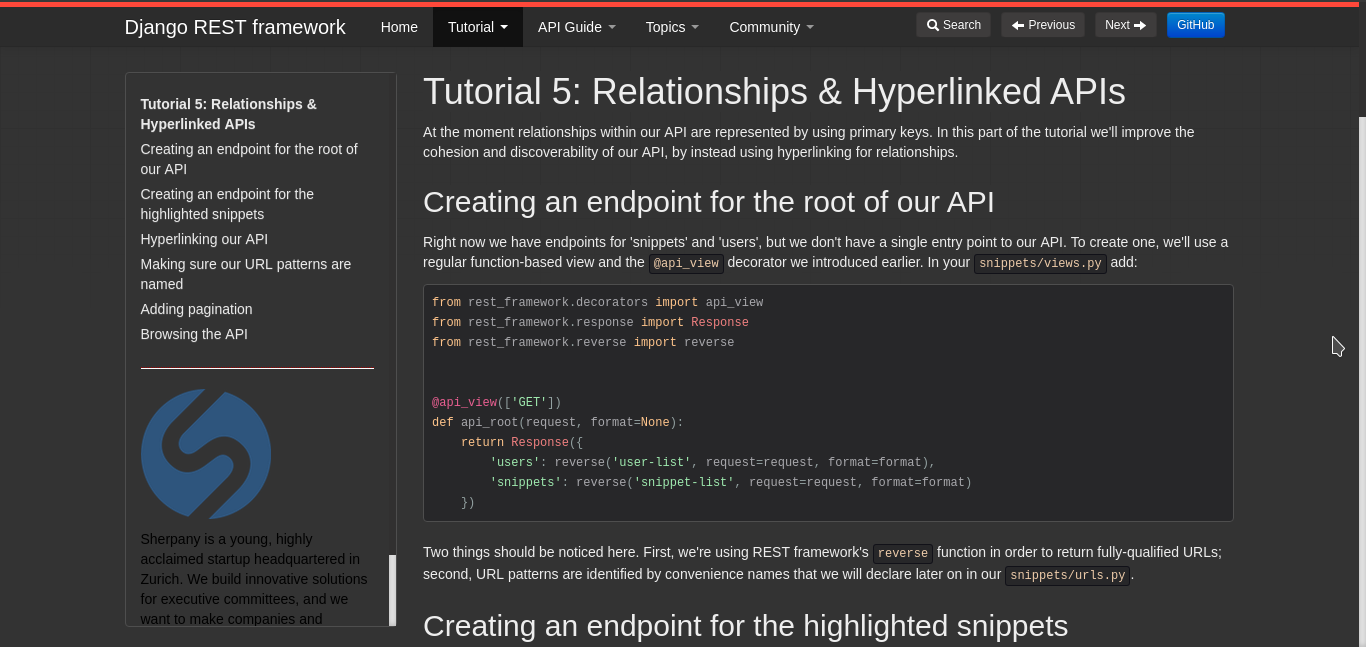Screen dimensions: 1366x647
Task: Go to the Previous tutorial page
Action: click(x=1043, y=25)
